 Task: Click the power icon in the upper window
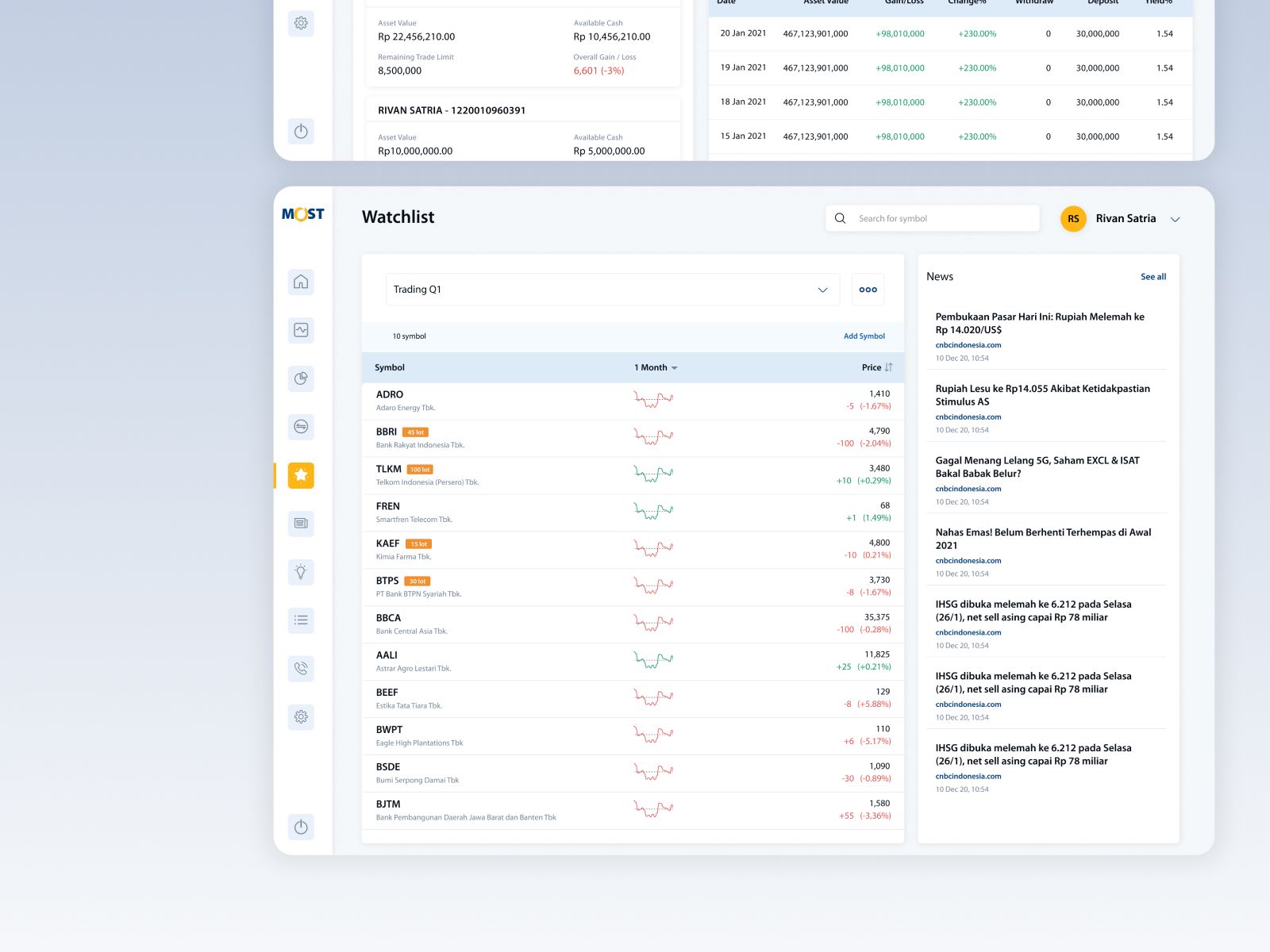[301, 132]
